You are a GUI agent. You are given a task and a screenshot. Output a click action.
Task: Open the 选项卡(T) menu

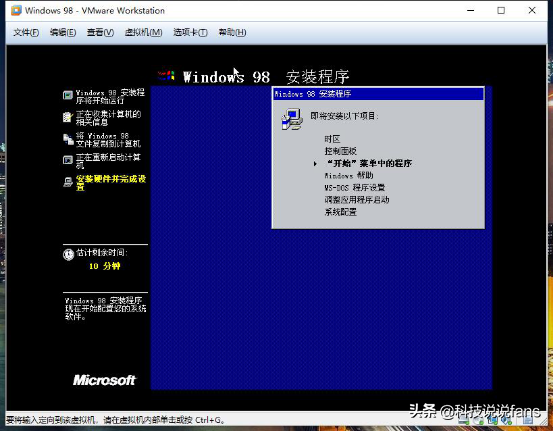[x=190, y=32]
